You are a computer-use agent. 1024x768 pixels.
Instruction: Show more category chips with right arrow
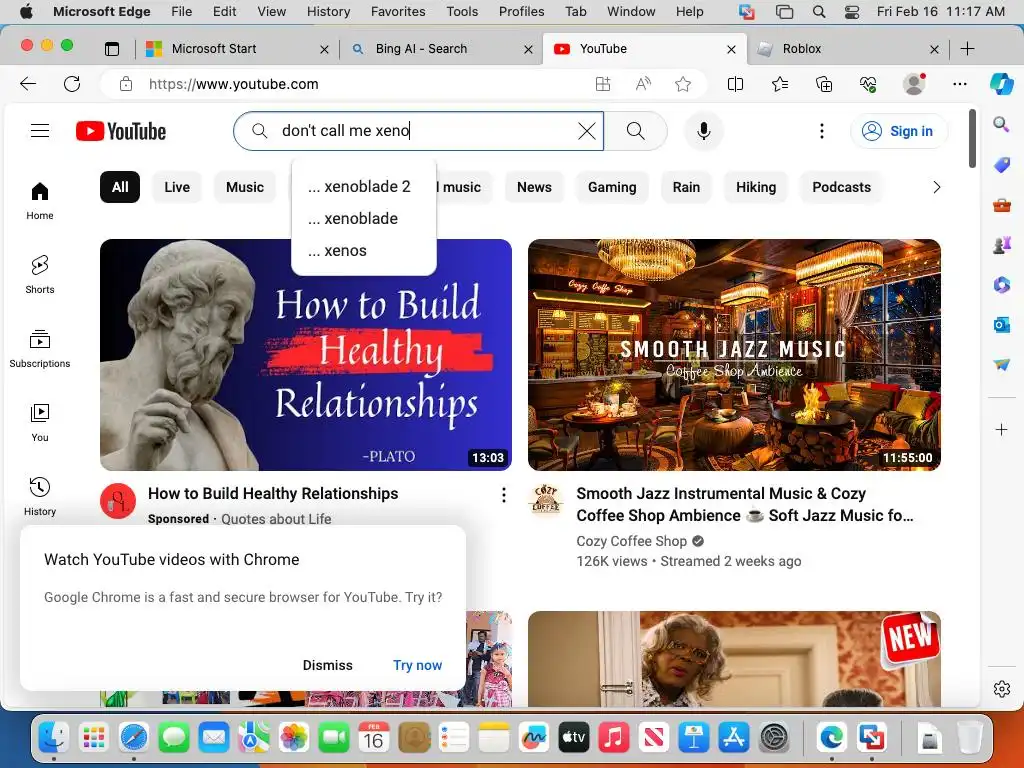click(x=936, y=187)
